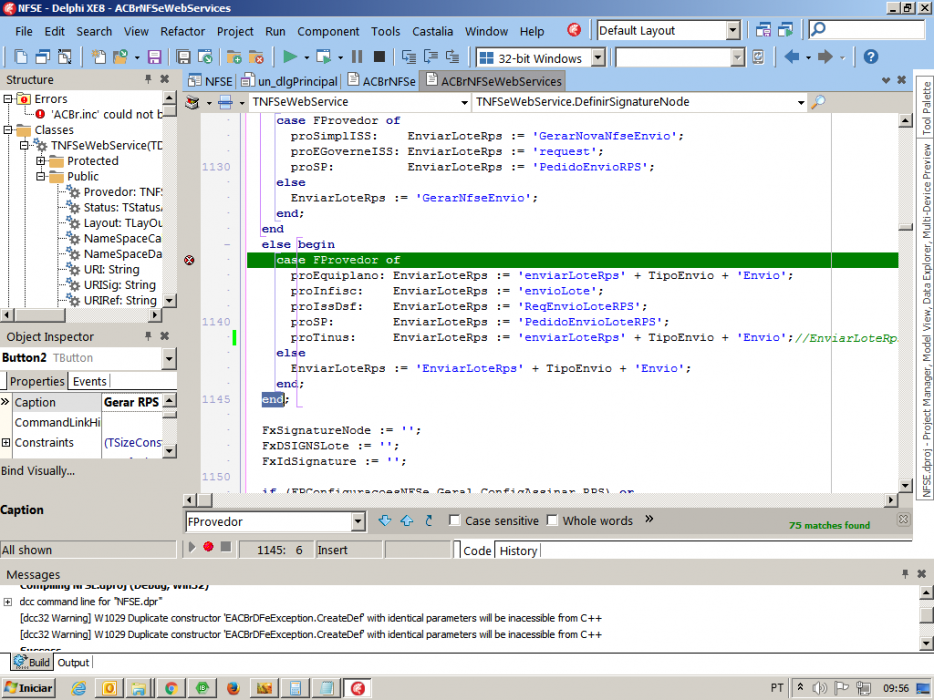Enable the Whole words checkbox

pos(552,521)
